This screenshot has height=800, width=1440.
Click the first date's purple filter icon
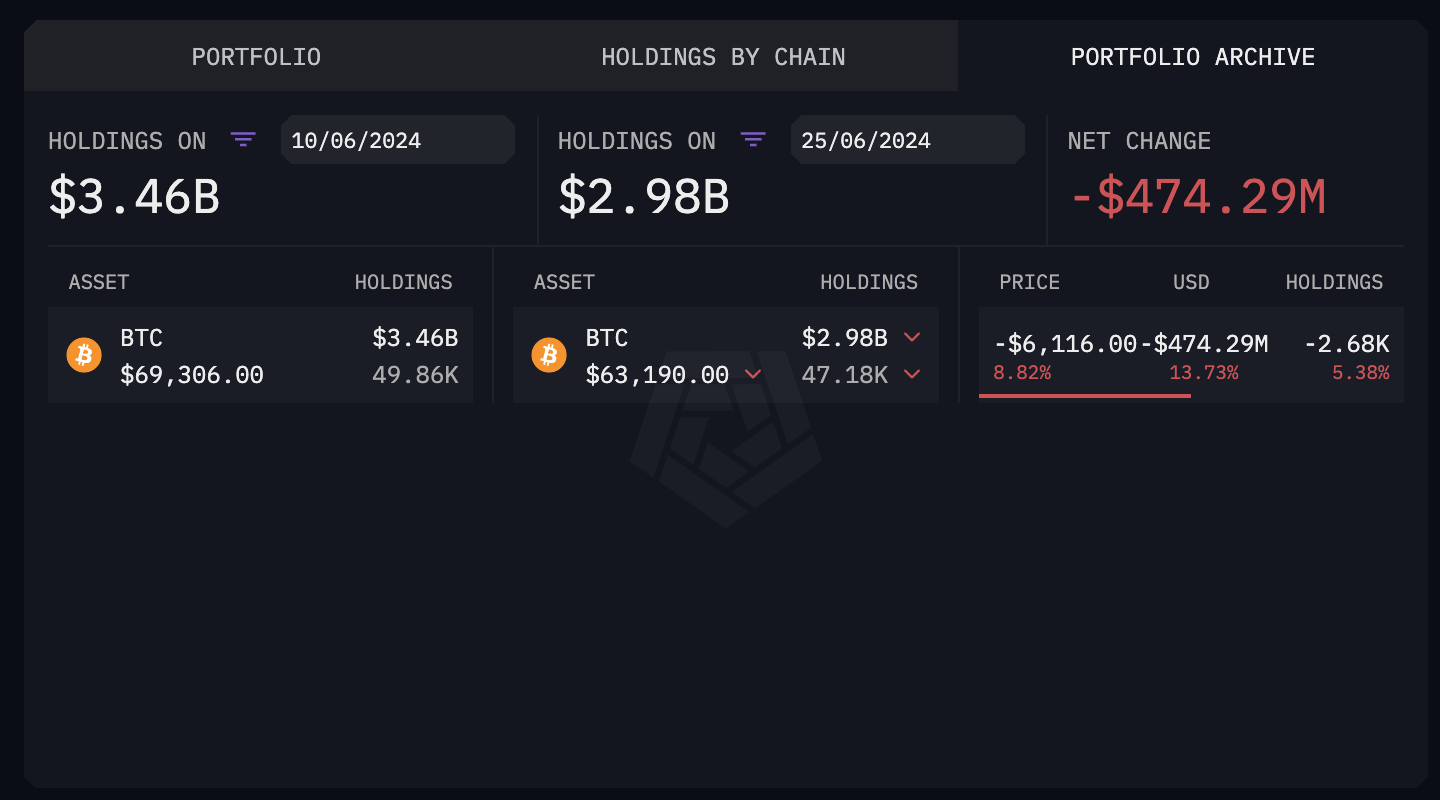(x=243, y=140)
